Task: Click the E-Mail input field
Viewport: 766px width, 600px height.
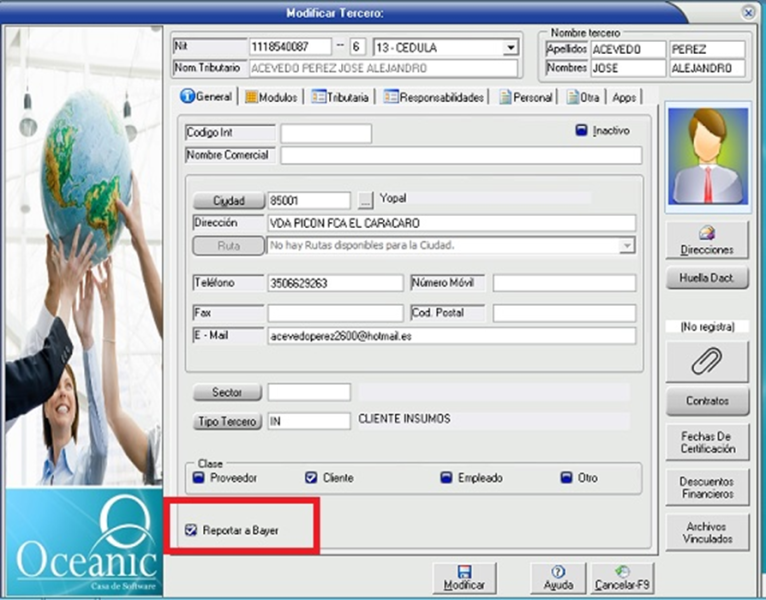Action: click(x=451, y=336)
